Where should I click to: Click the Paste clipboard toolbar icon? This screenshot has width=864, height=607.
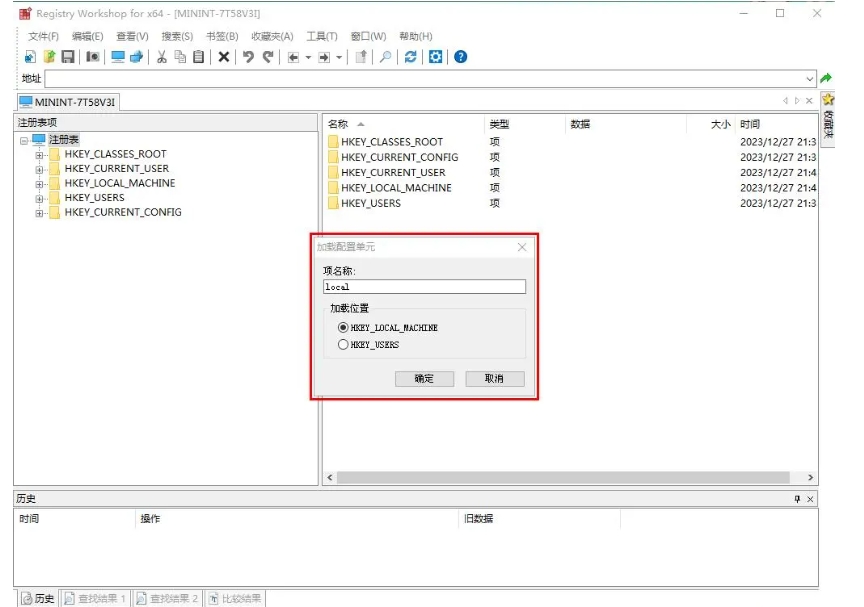tap(199, 57)
